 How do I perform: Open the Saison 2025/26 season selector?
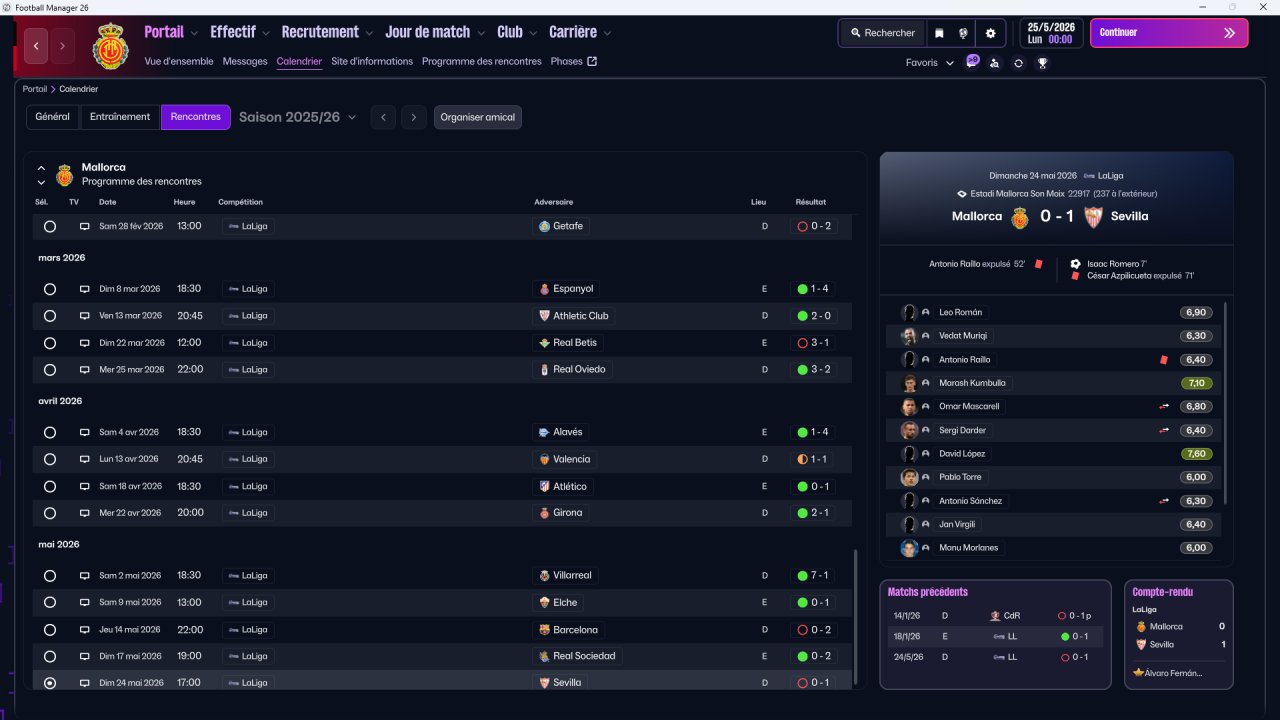[298, 117]
